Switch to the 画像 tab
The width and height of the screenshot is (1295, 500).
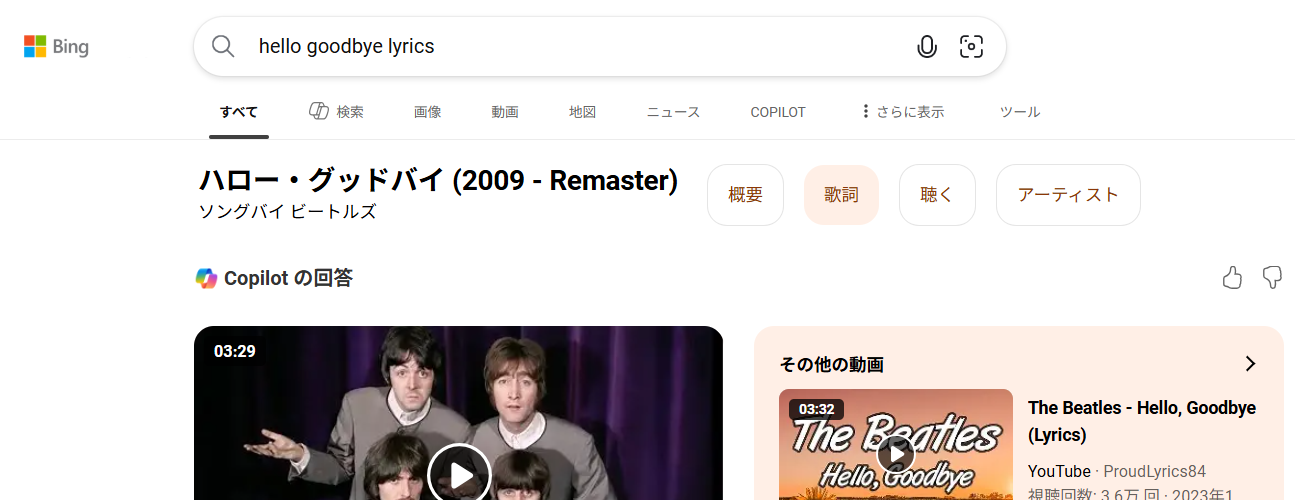pyautogui.click(x=427, y=112)
